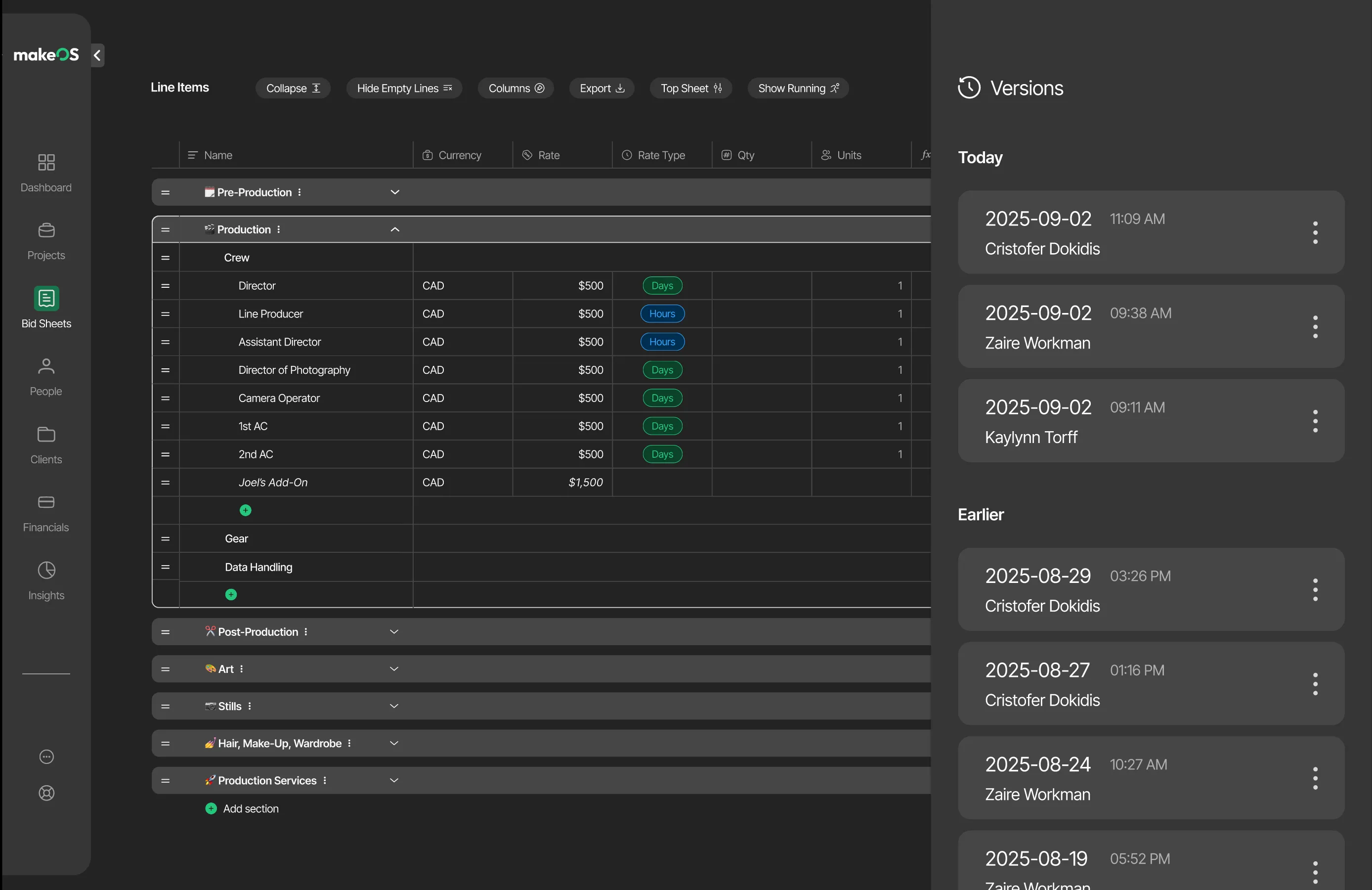Toggle Hide Empty Lines
This screenshot has height=890, width=1372.
coord(404,88)
